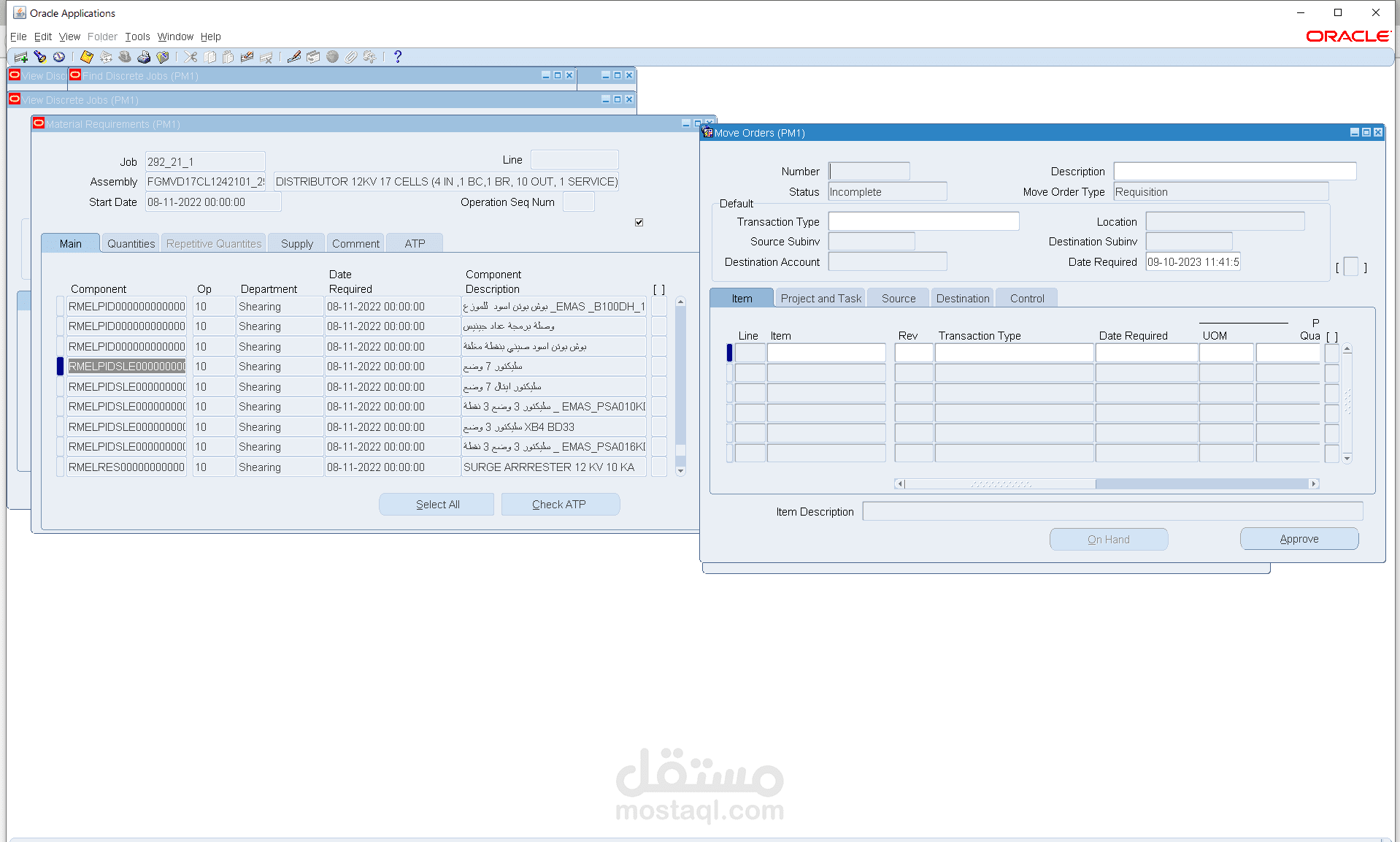
Task: Click the Default Transaction Type field
Action: point(923,221)
